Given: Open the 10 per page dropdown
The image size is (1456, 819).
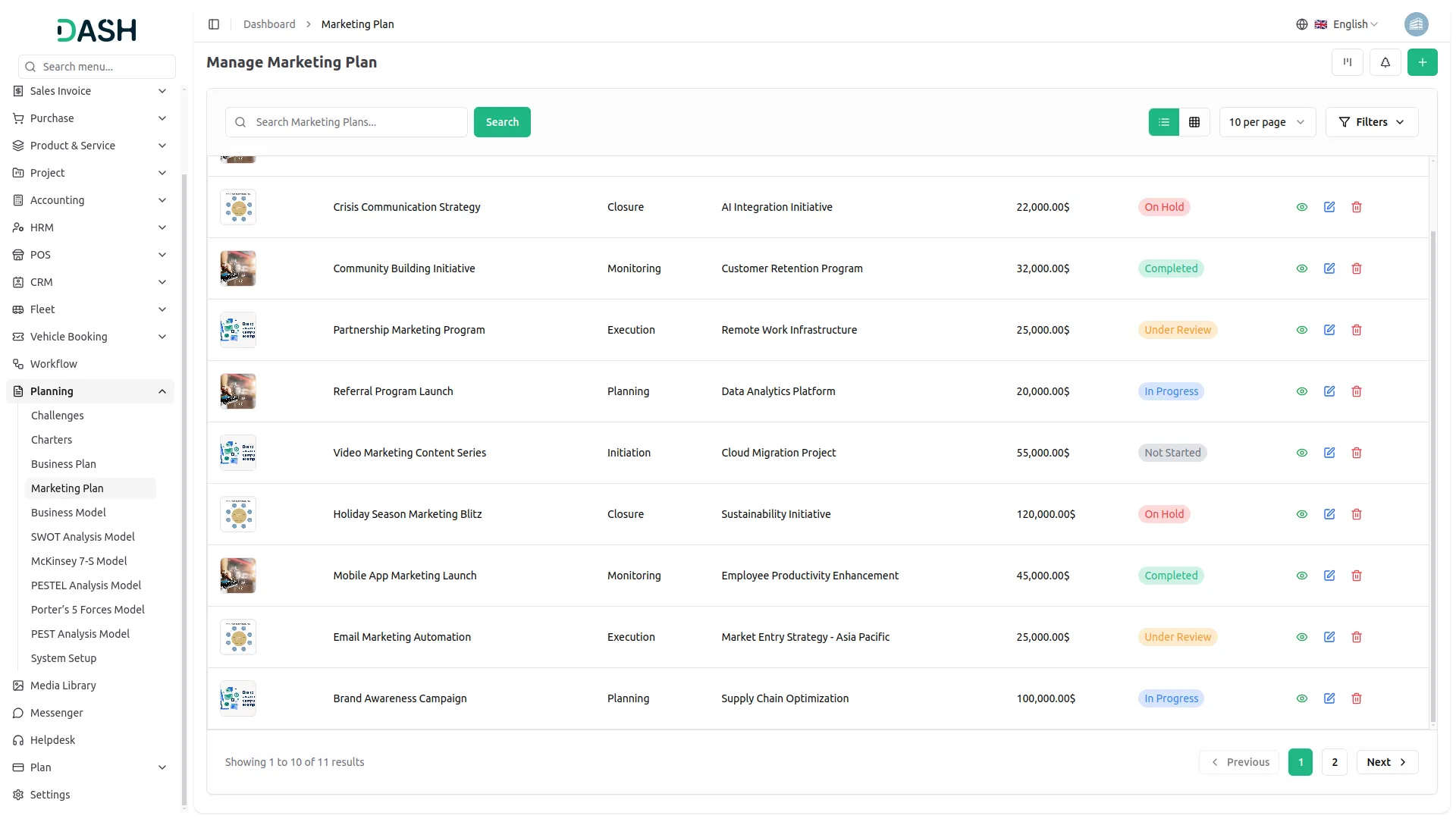Looking at the screenshot, I should [1266, 122].
